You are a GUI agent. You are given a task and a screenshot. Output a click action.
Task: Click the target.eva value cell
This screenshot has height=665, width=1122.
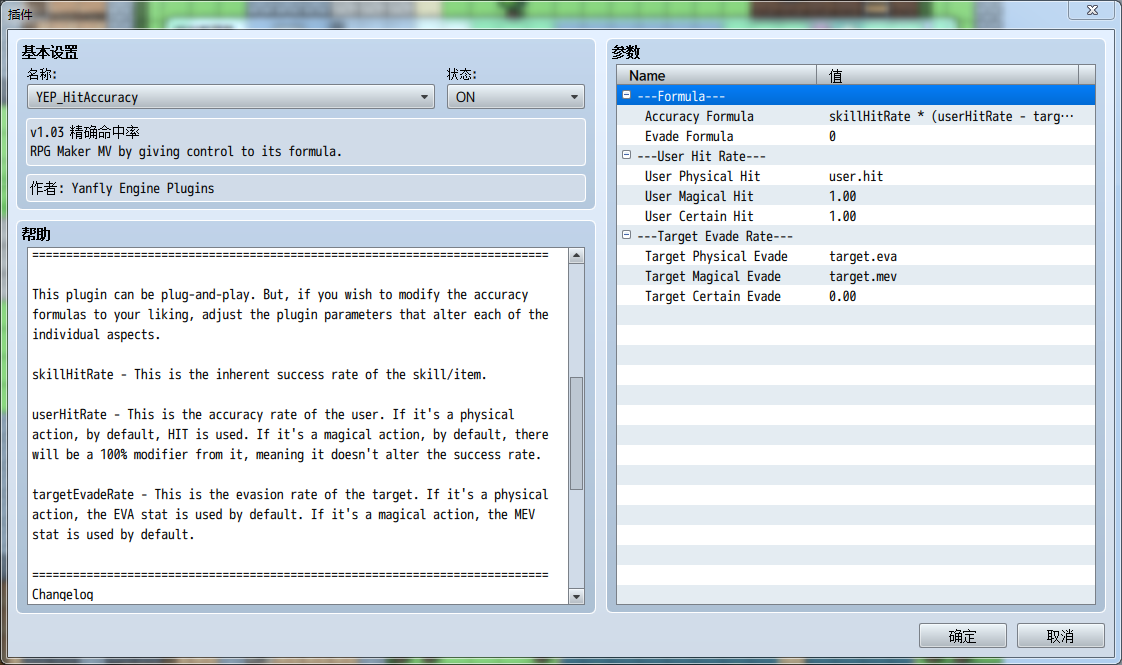click(862, 256)
